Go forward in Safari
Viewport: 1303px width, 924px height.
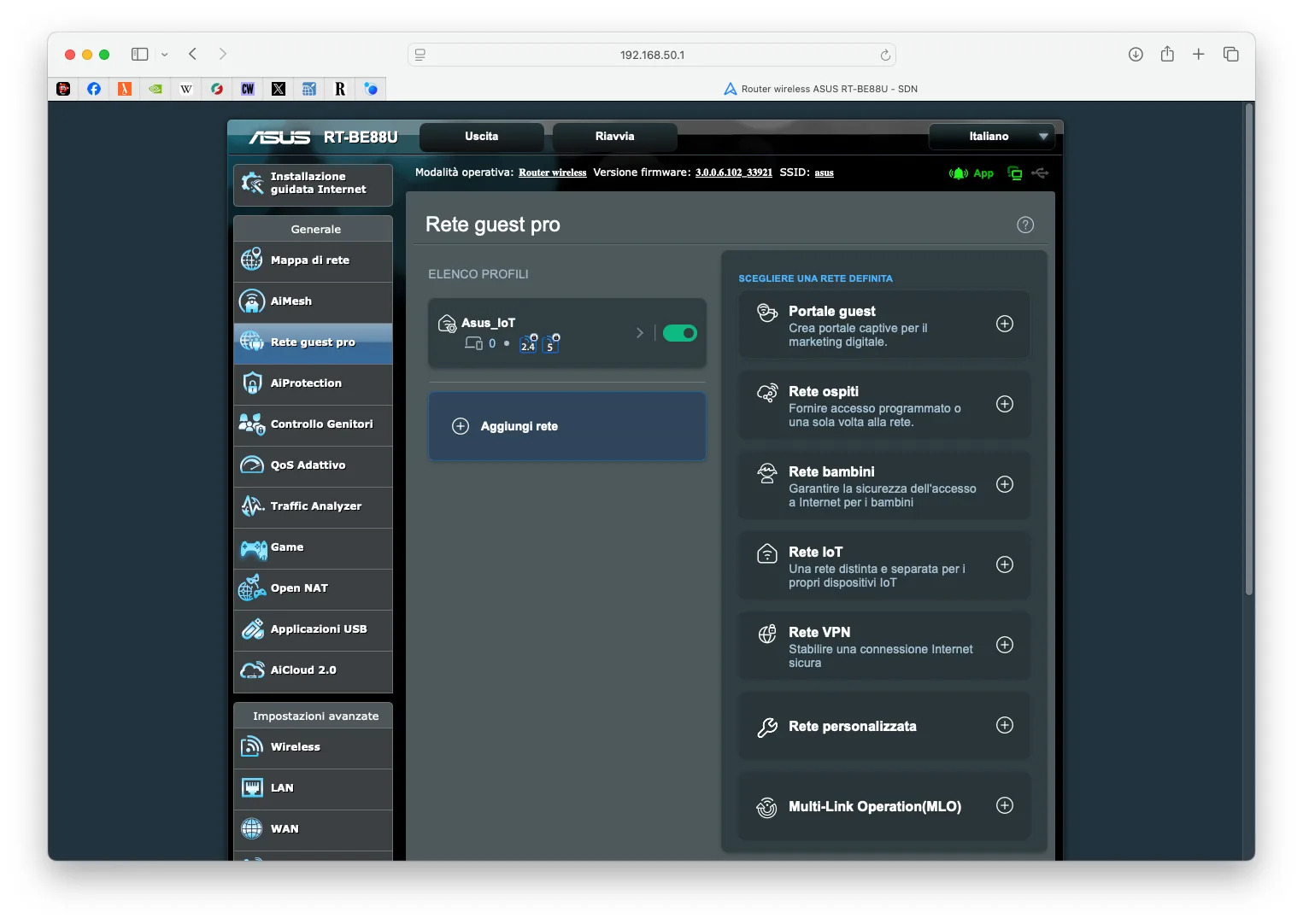point(223,55)
